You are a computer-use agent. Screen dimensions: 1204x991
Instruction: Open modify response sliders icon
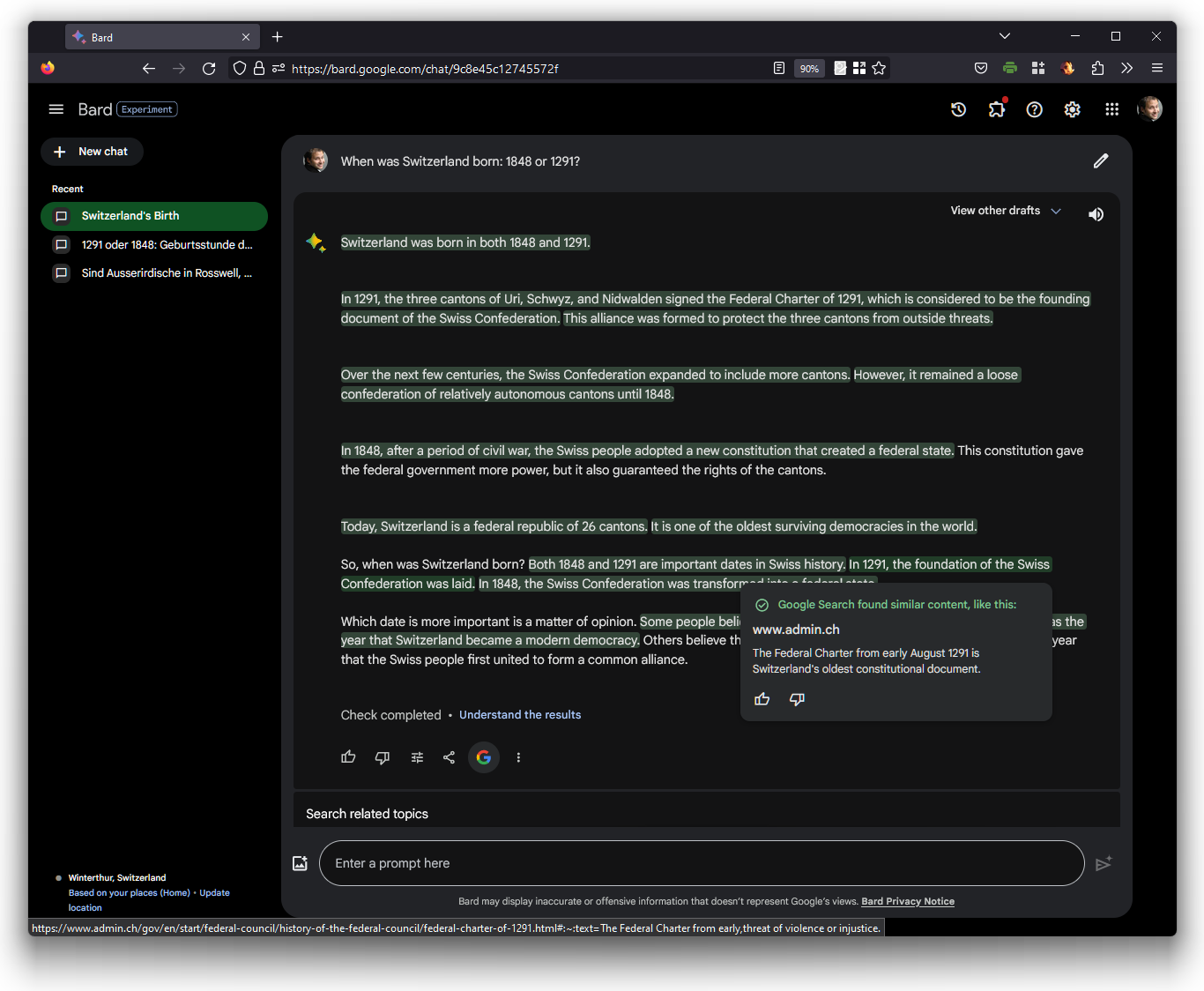coord(417,757)
